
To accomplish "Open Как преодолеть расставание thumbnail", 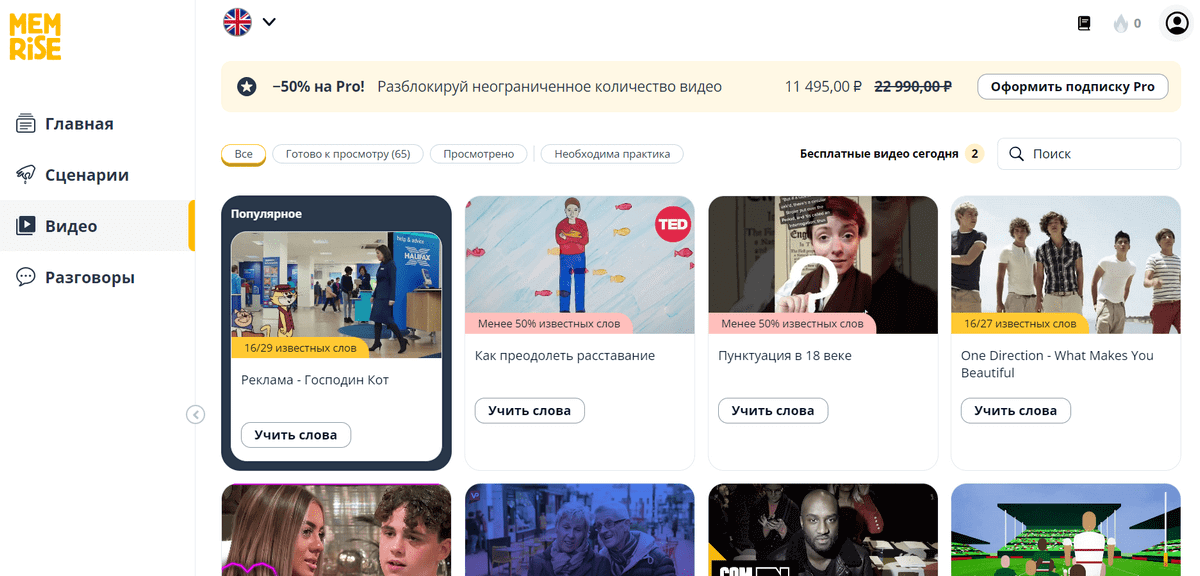I will 580,264.
